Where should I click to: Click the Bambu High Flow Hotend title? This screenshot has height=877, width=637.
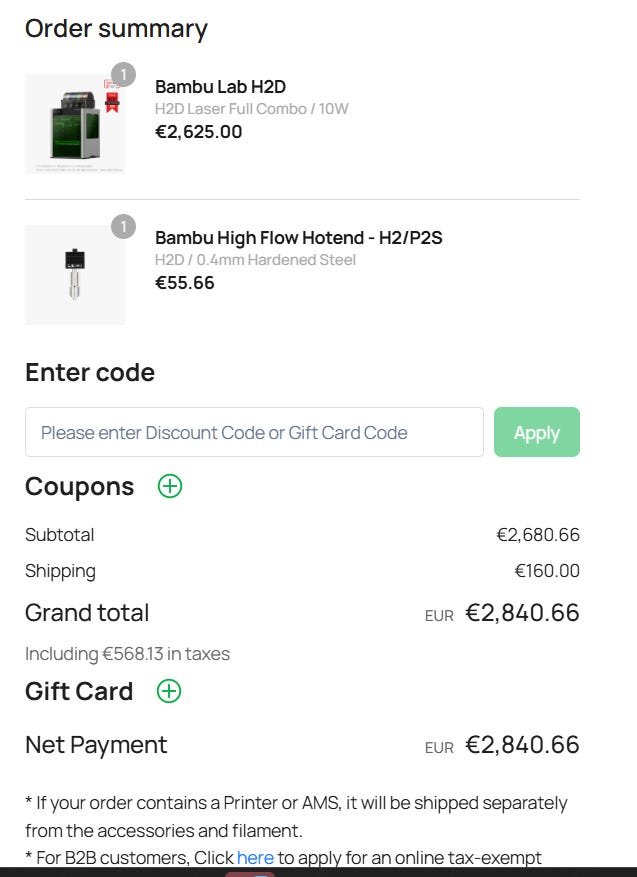298,238
